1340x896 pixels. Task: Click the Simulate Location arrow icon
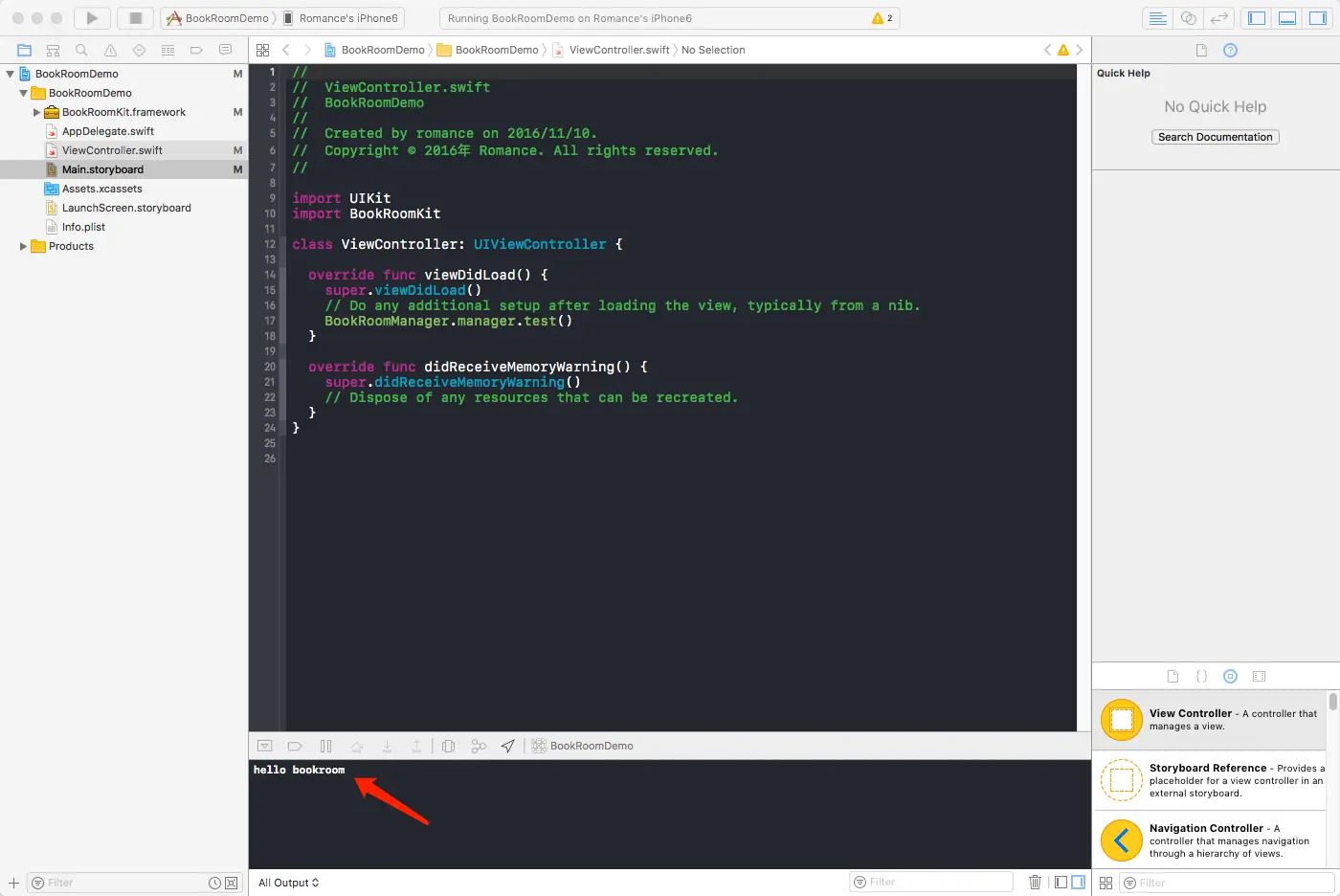click(508, 746)
